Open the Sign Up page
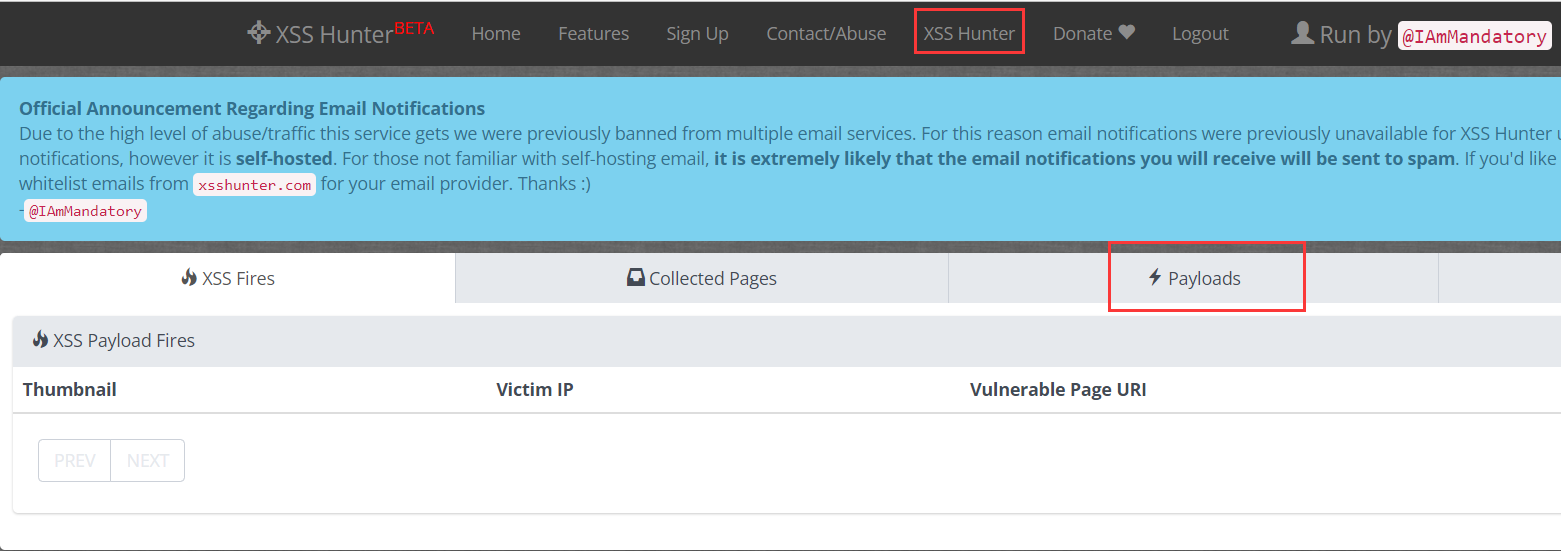 click(x=697, y=33)
